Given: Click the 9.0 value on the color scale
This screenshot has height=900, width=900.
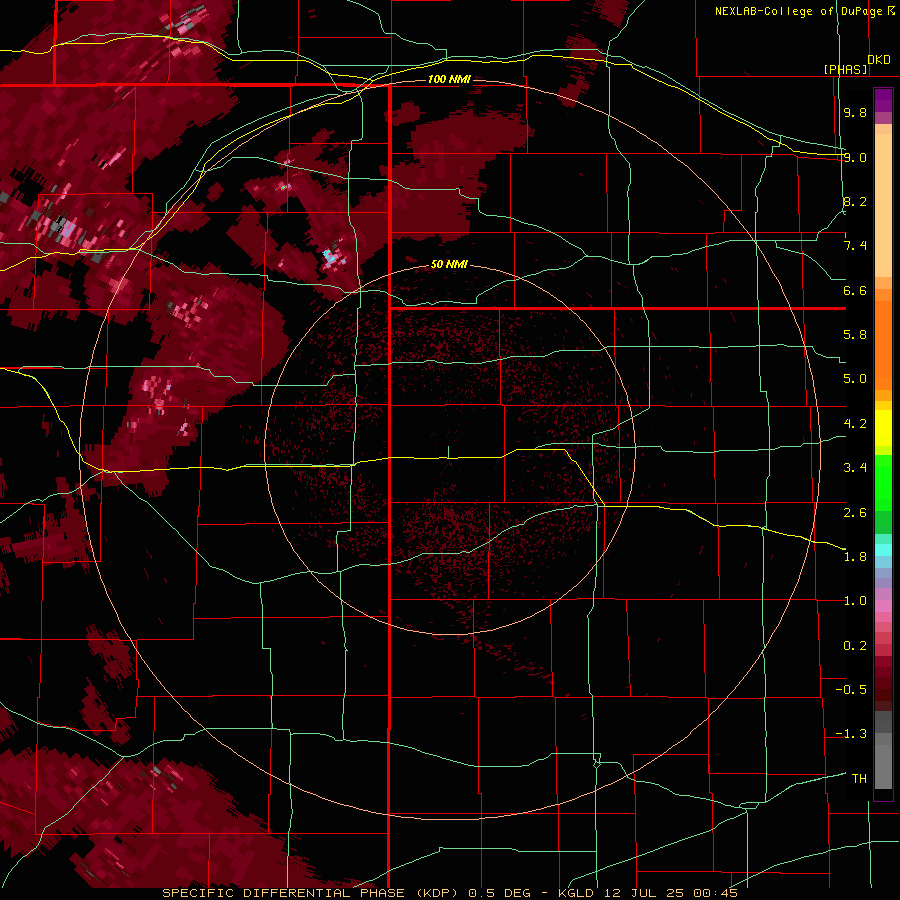Looking at the screenshot, I should pos(855,157).
